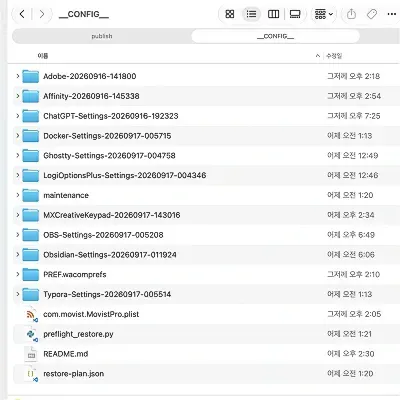Select gallery view toolbar icon

pyautogui.click(x=295, y=14)
